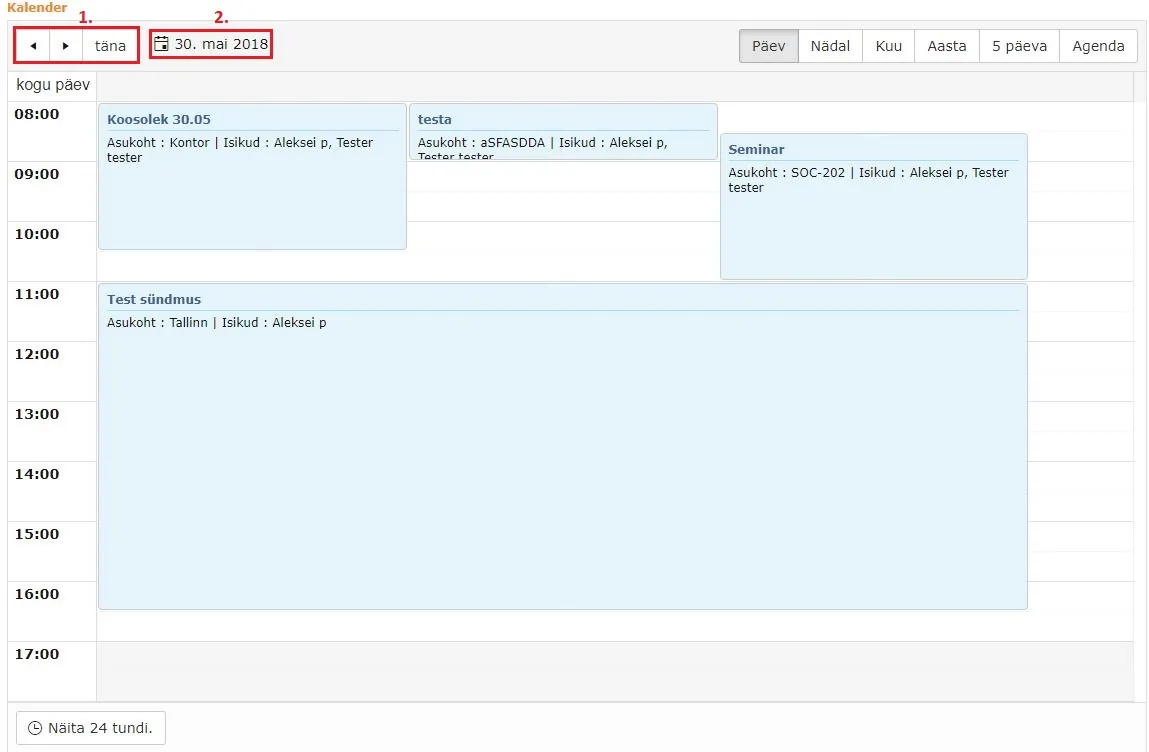Select the 12:00 time label

click(x=37, y=355)
